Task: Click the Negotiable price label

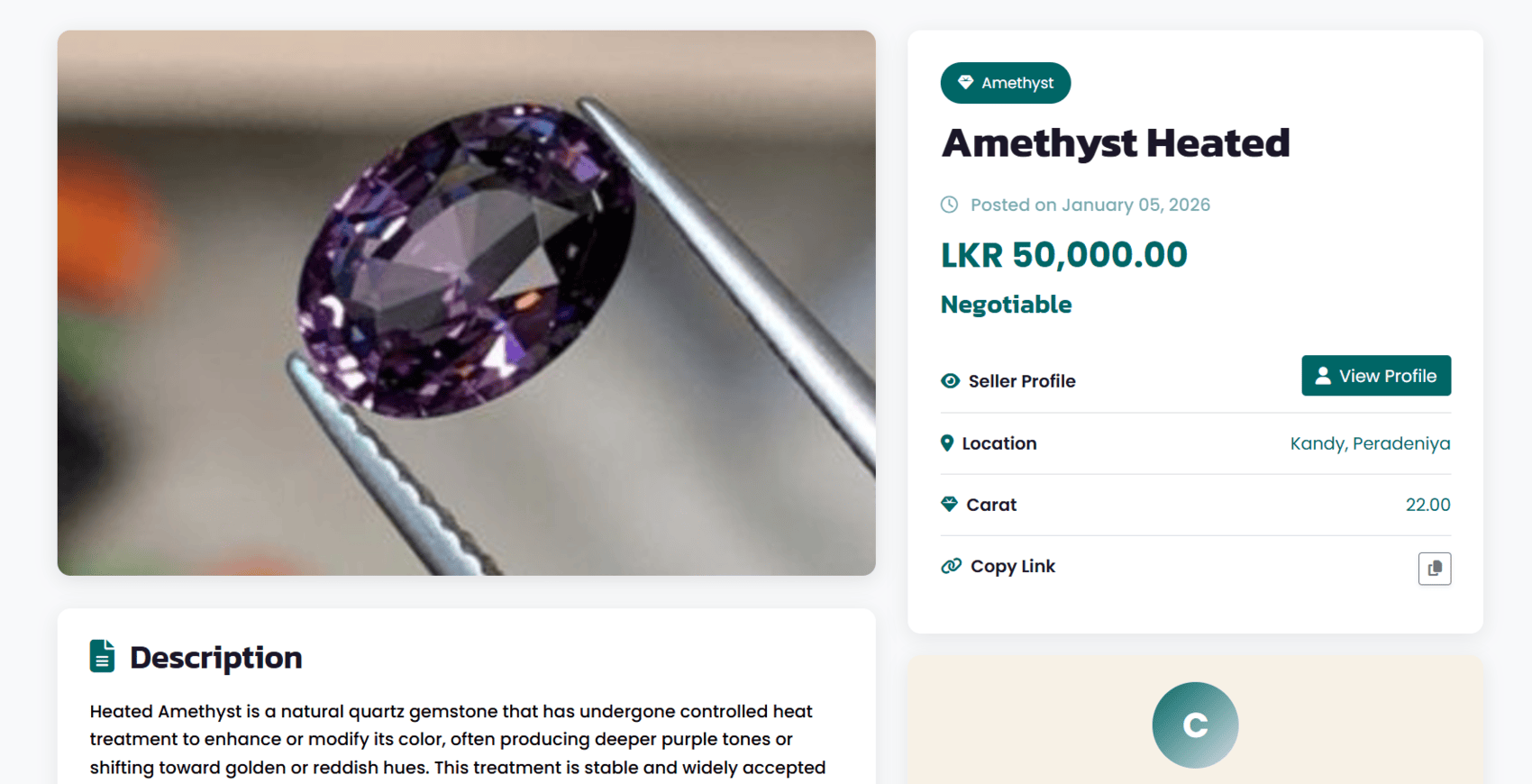Action: [x=1006, y=305]
